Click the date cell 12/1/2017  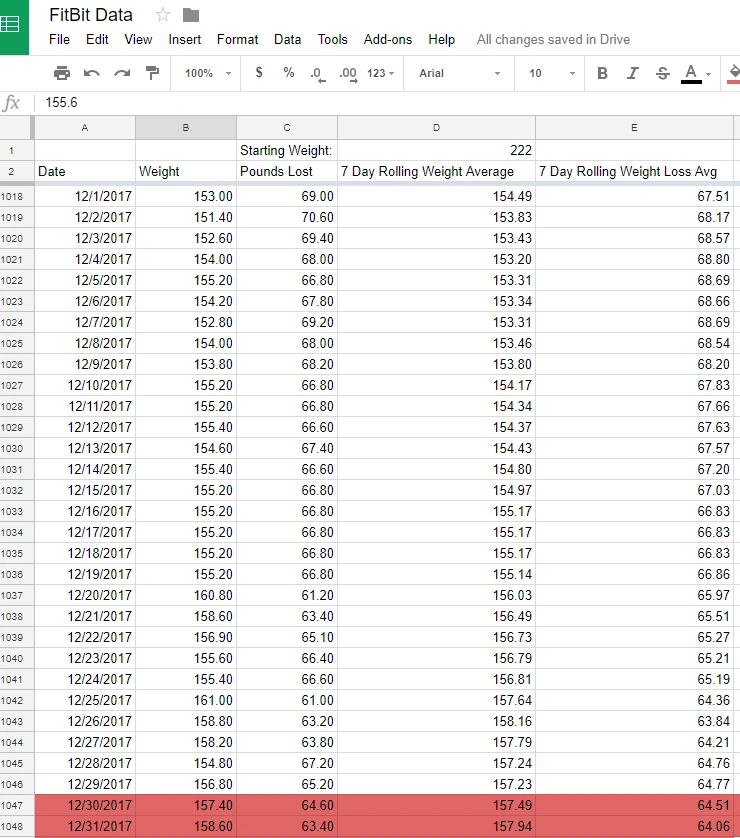pyautogui.click(x=84, y=197)
